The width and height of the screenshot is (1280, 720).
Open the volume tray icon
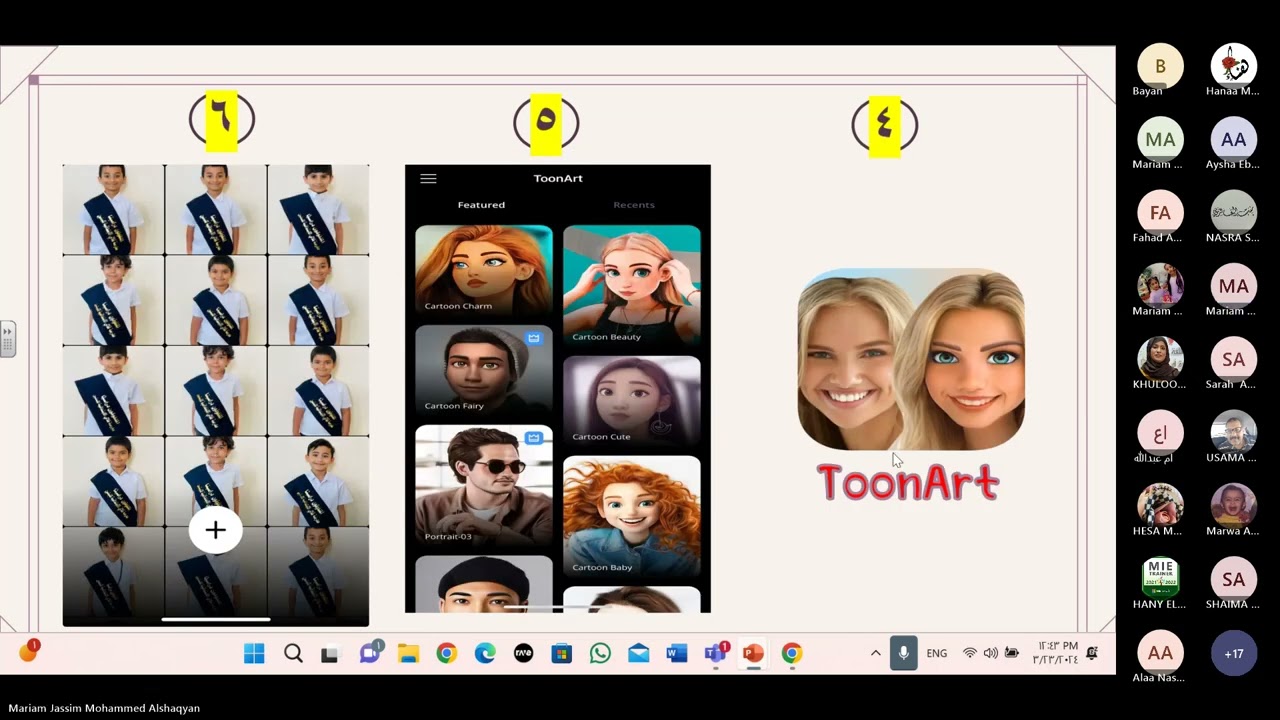(x=990, y=653)
